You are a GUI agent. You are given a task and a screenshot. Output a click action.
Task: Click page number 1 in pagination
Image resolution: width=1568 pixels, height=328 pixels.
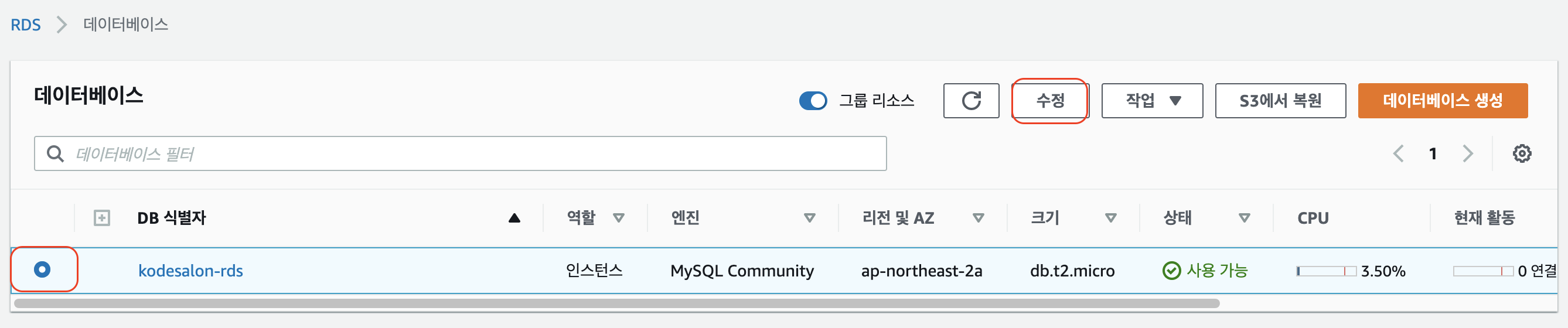(x=1433, y=153)
